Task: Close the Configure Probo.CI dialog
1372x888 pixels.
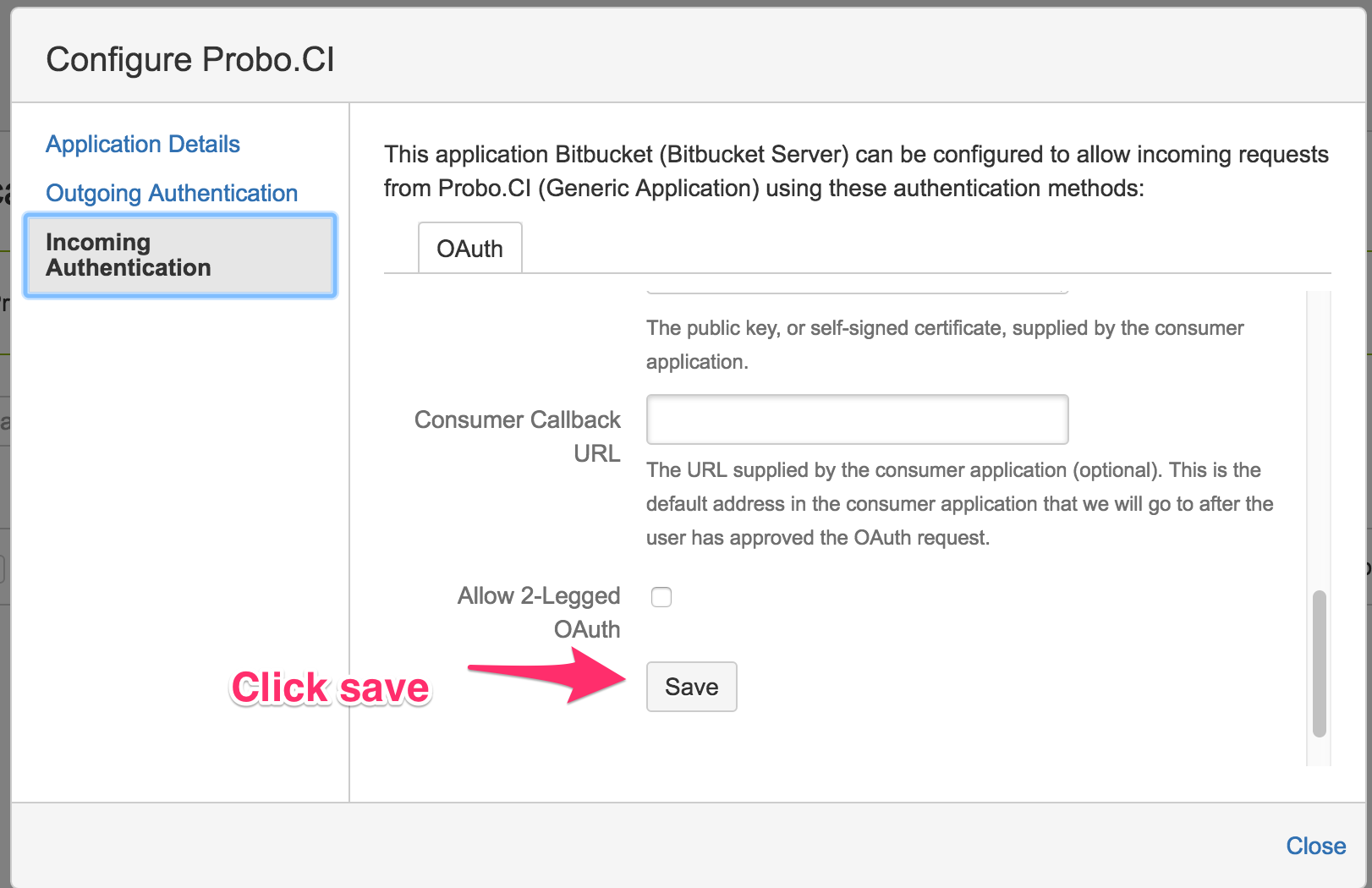Action: click(x=1315, y=846)
